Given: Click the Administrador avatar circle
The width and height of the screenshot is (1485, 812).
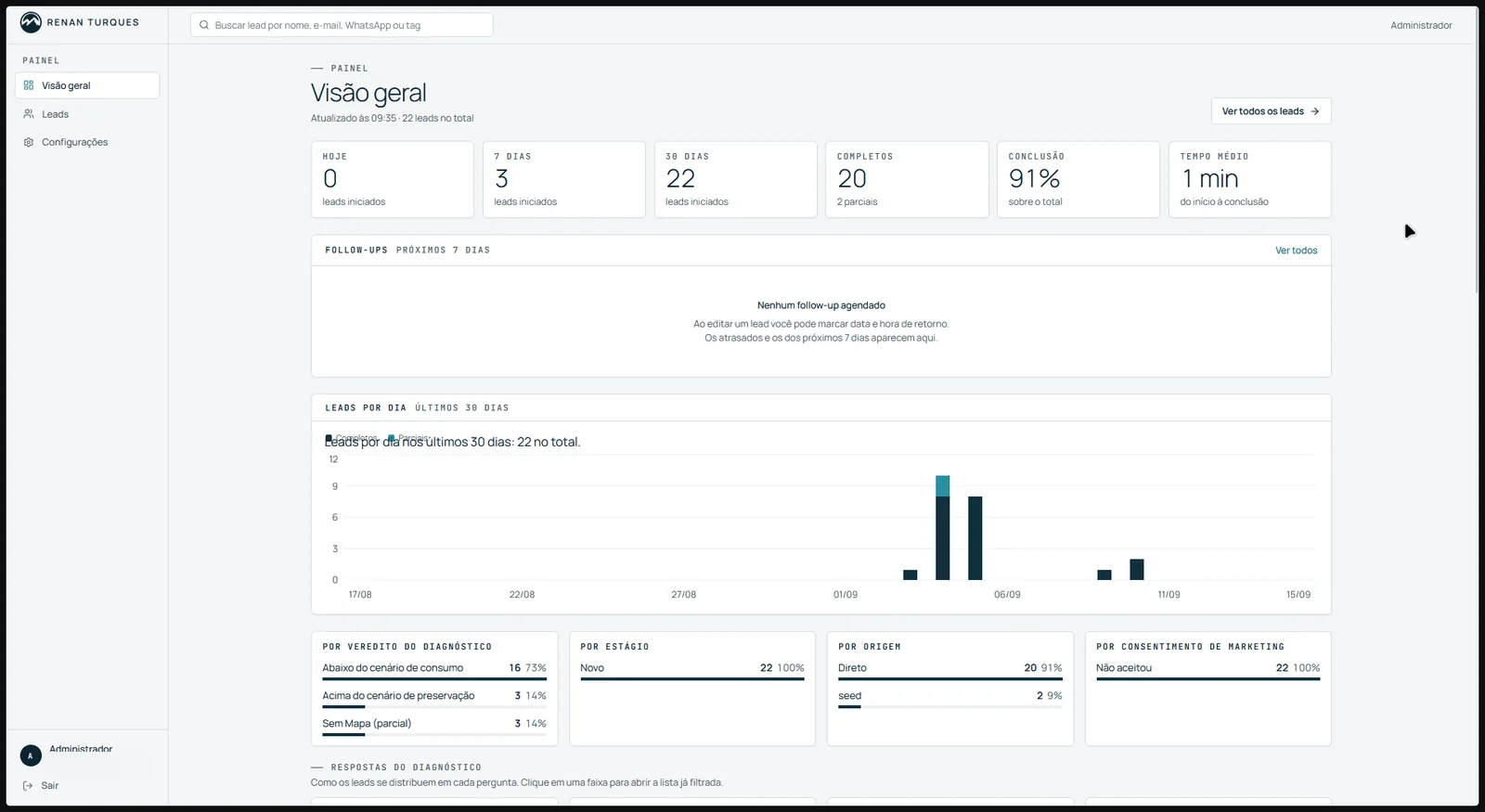Looking at the screenshot, I should click(31, 755).
